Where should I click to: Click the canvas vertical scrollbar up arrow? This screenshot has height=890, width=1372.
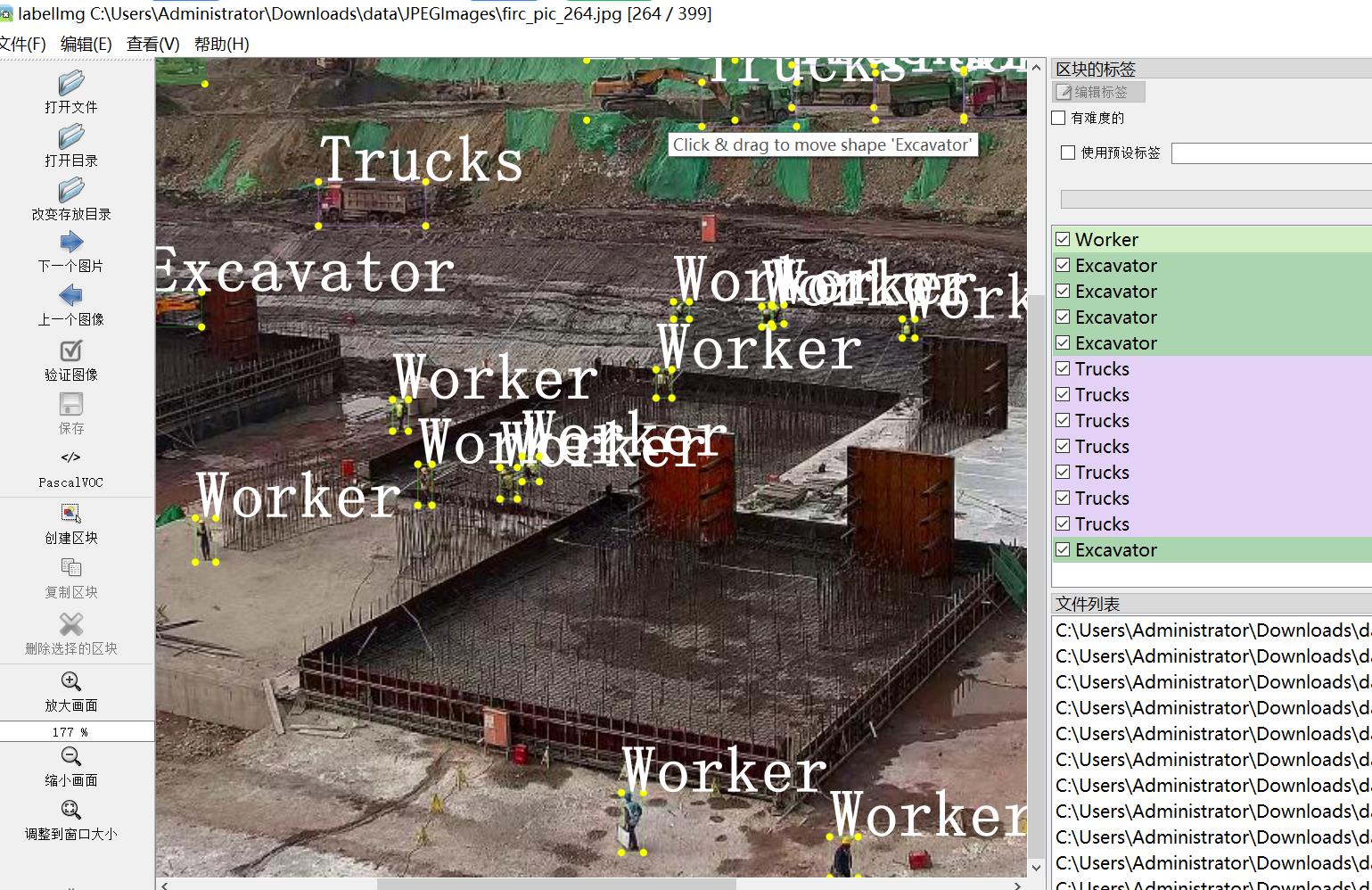tap(1036, 67)
